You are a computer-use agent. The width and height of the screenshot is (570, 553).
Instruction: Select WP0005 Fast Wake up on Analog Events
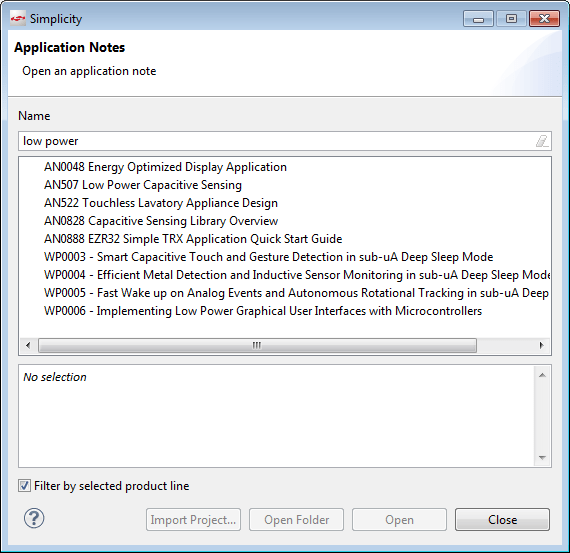pyautogui.click(x=296, y=293)
